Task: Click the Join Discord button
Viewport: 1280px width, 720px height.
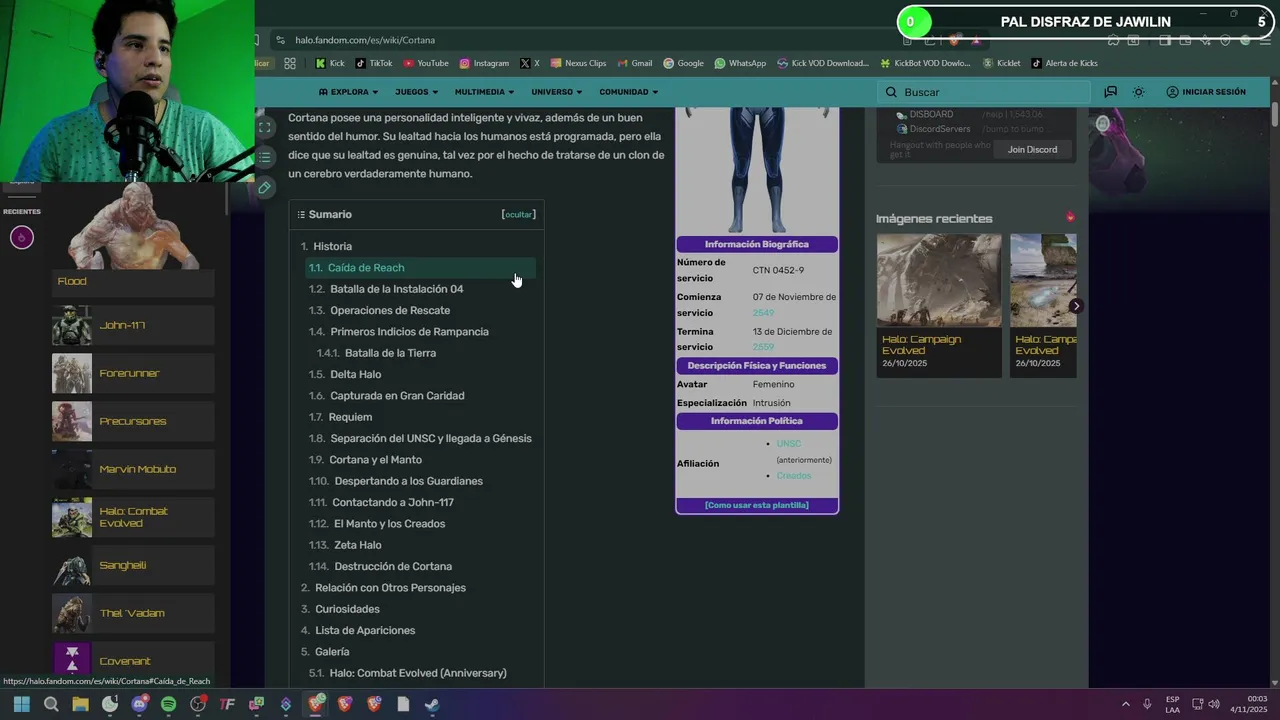Action: (1032, 149)
